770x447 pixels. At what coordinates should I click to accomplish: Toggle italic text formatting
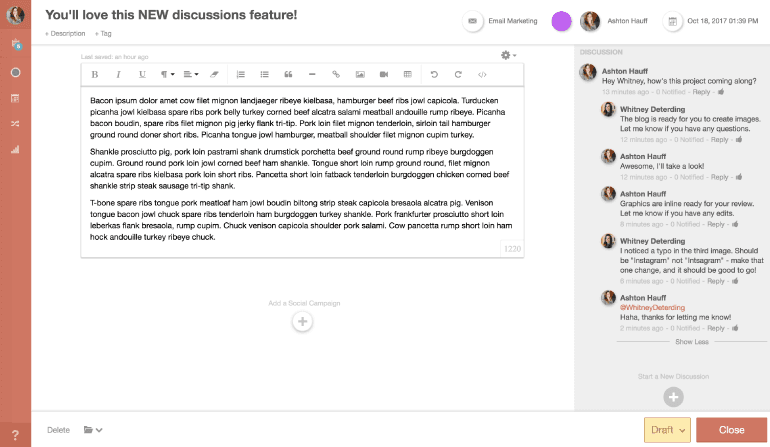[x=119, y=74]
